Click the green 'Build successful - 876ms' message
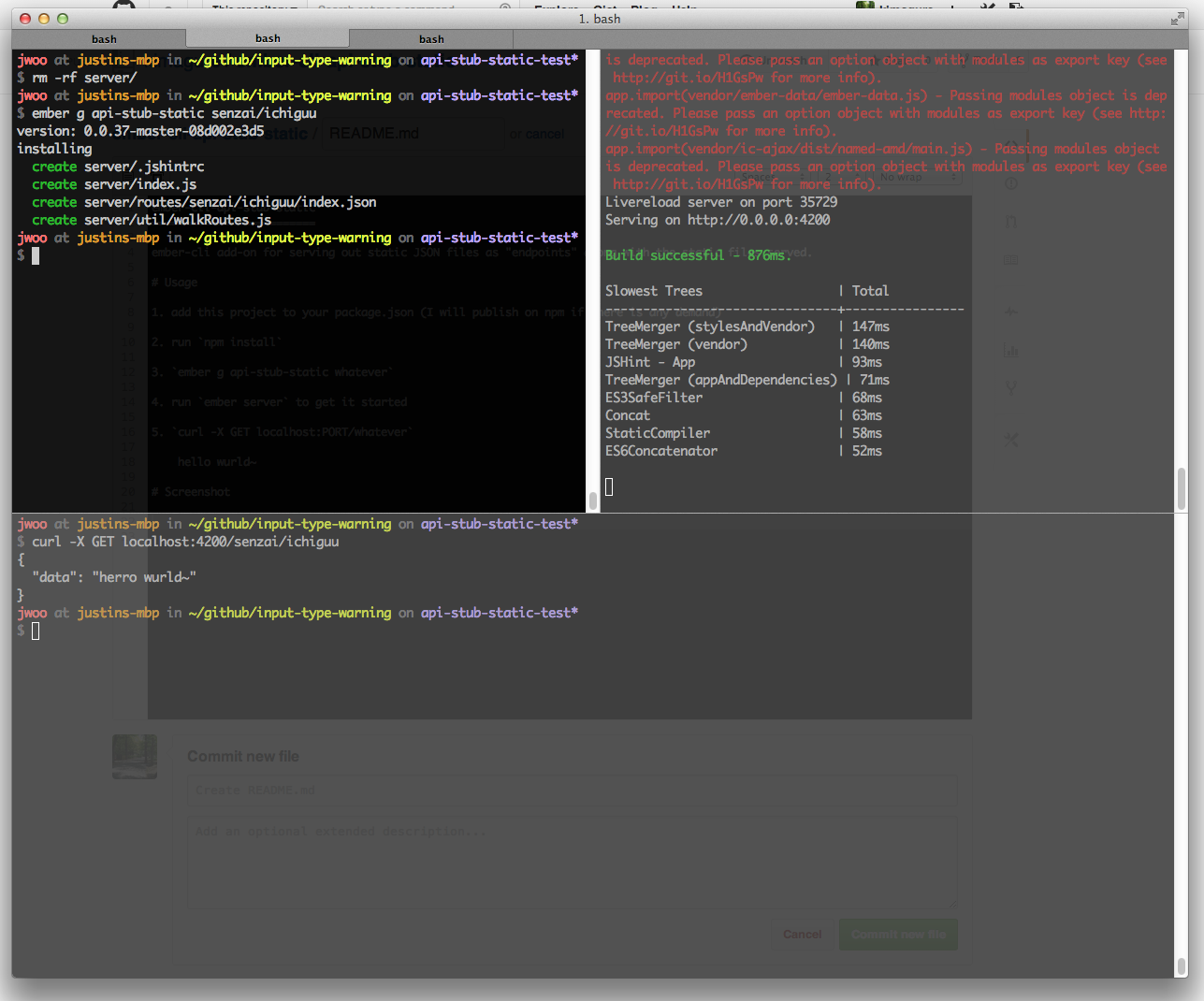1204x1001 pixels. click(x=698, y=255)
